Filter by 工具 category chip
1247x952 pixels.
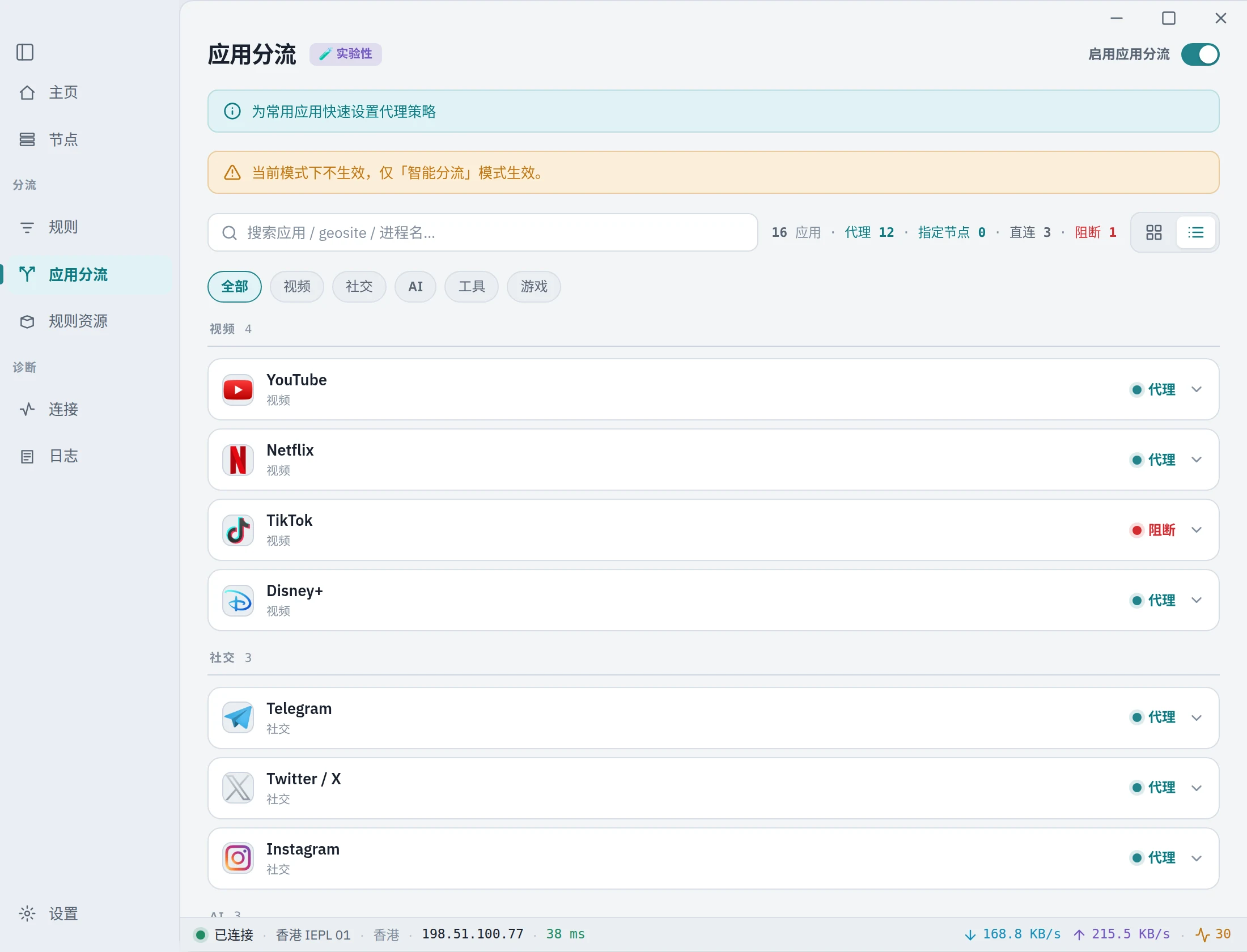[x=472, y=287]
